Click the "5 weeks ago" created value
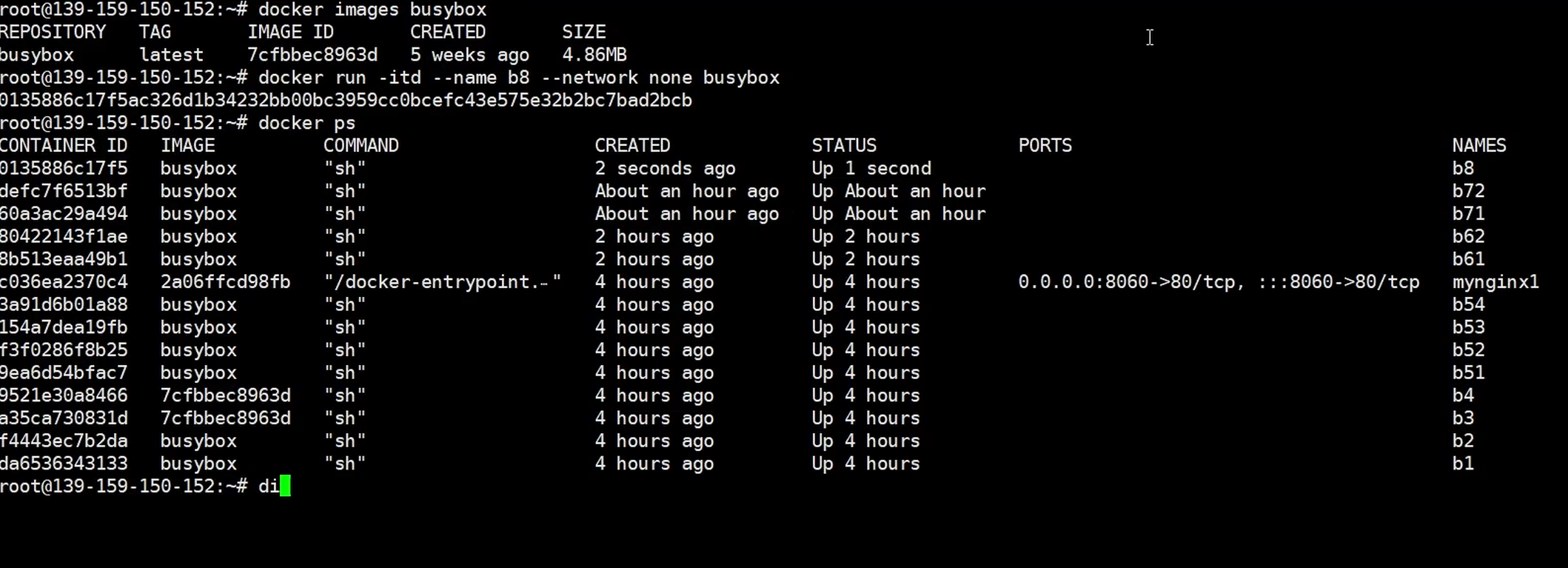The image size is (1568, 568). [470, 55]
